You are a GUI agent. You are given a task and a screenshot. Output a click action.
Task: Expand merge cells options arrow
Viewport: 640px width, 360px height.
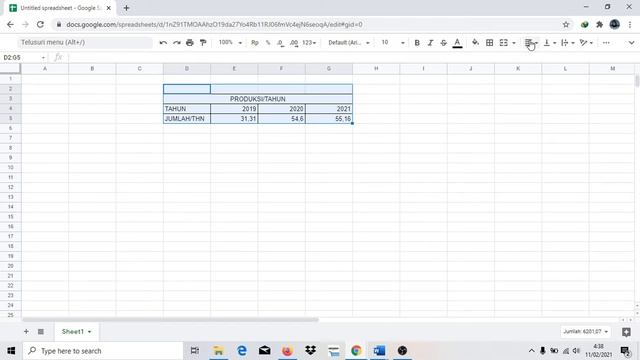(514, 43)
